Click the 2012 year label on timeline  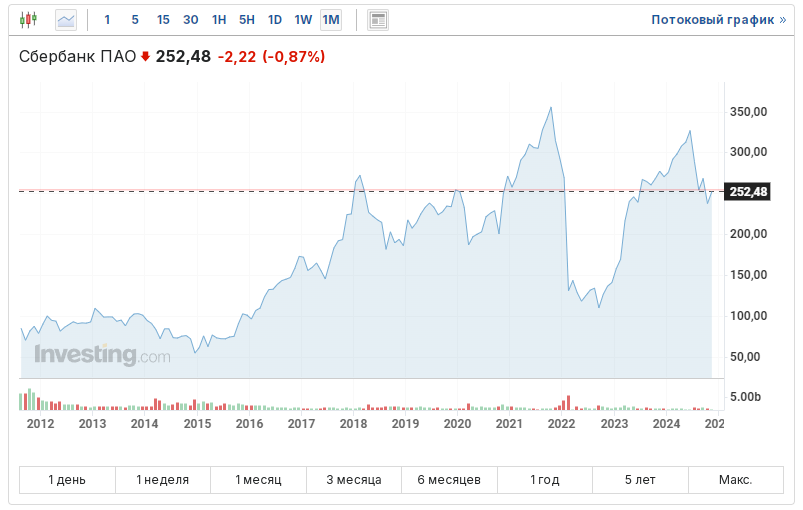pyautogui.click(x=40, y=423)
